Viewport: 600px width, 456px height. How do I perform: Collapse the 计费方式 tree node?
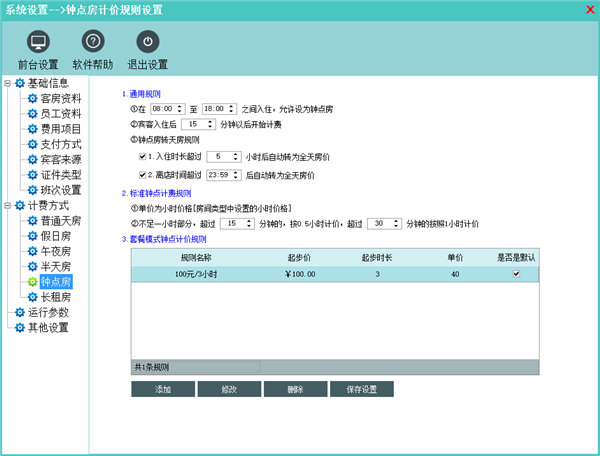coord(7,206)
